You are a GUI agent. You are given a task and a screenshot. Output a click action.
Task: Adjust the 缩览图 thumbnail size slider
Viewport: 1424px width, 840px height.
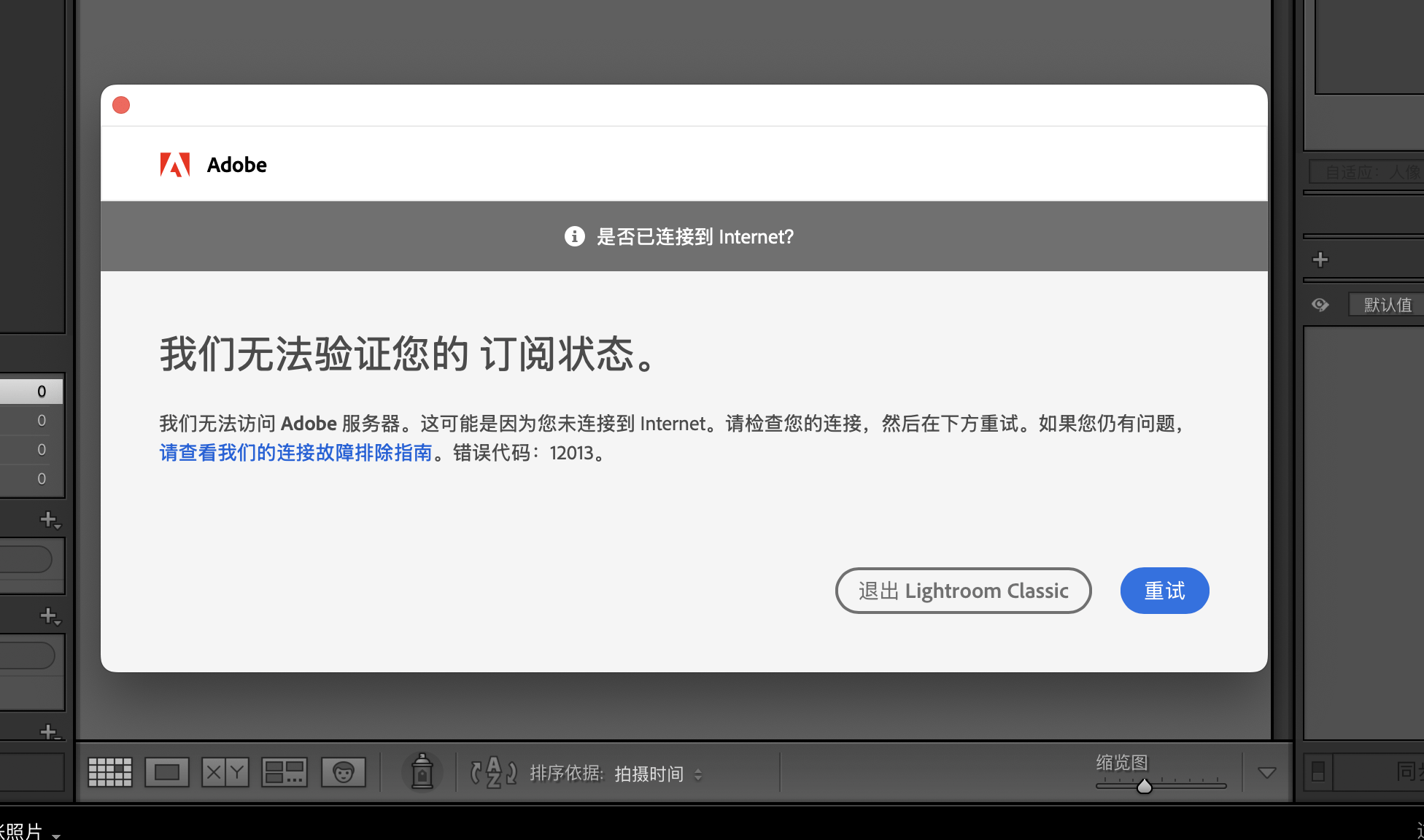1144,786
